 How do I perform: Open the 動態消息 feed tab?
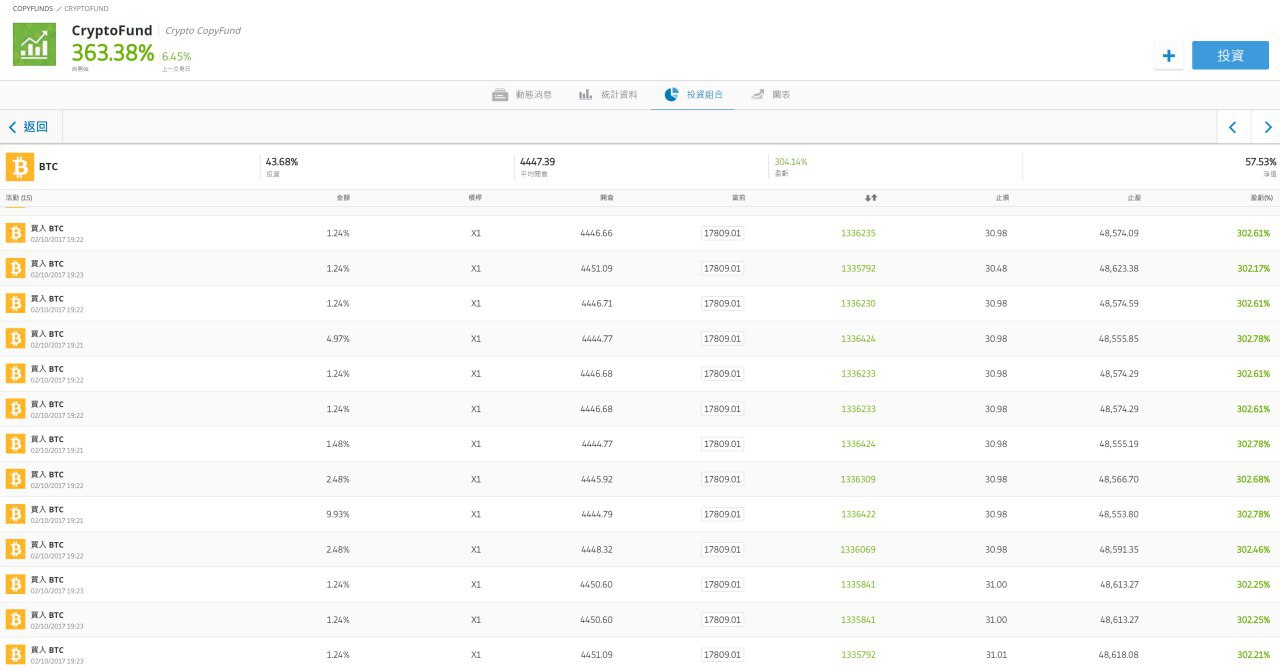tap(522, 95)
